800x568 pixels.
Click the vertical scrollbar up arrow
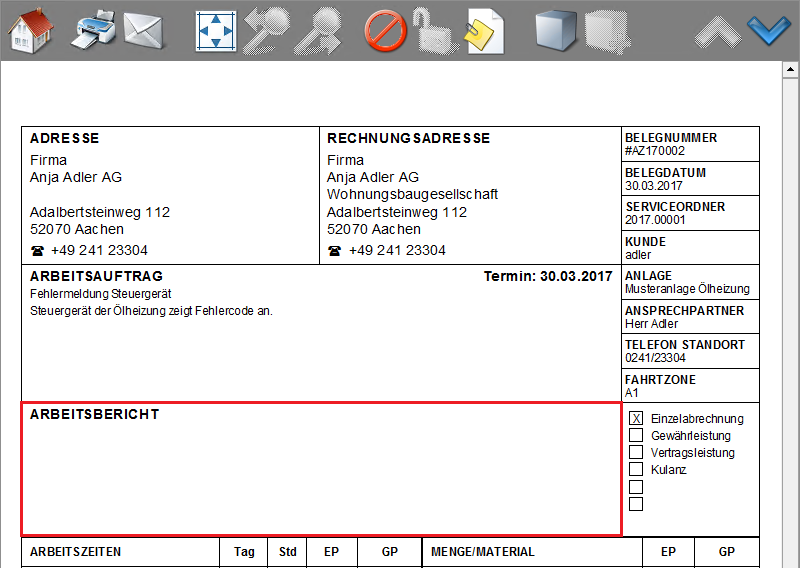tap(790, 72)
